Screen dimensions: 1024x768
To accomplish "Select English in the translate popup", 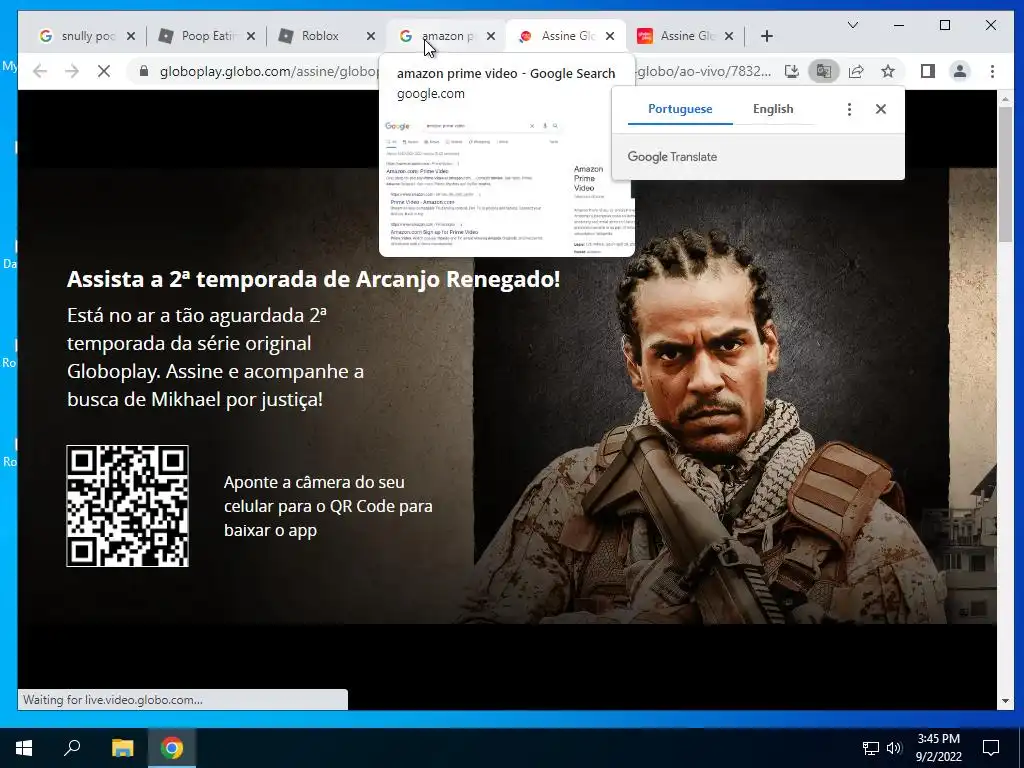I will [773, 109].
